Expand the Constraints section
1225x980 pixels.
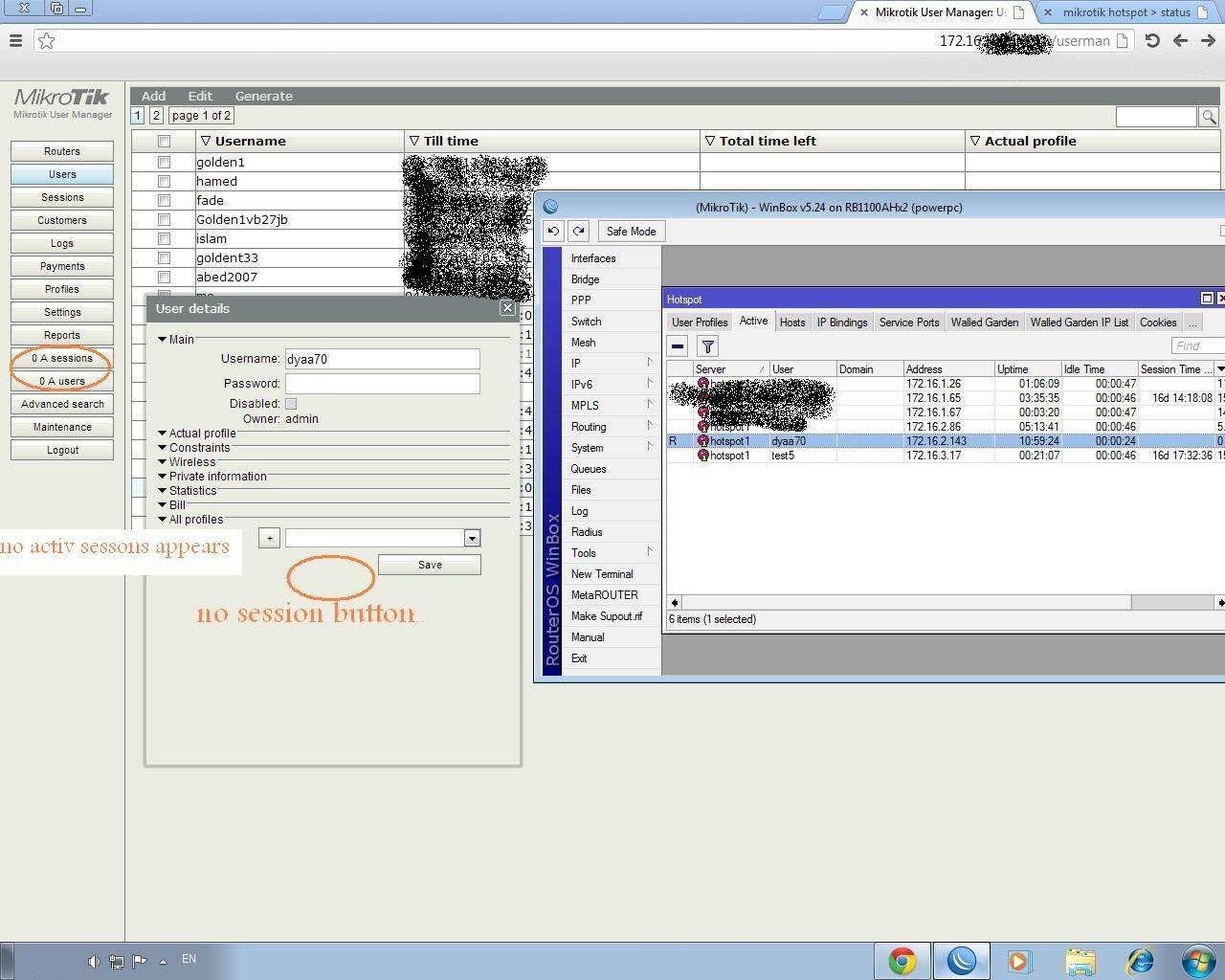tap(194, 448)
